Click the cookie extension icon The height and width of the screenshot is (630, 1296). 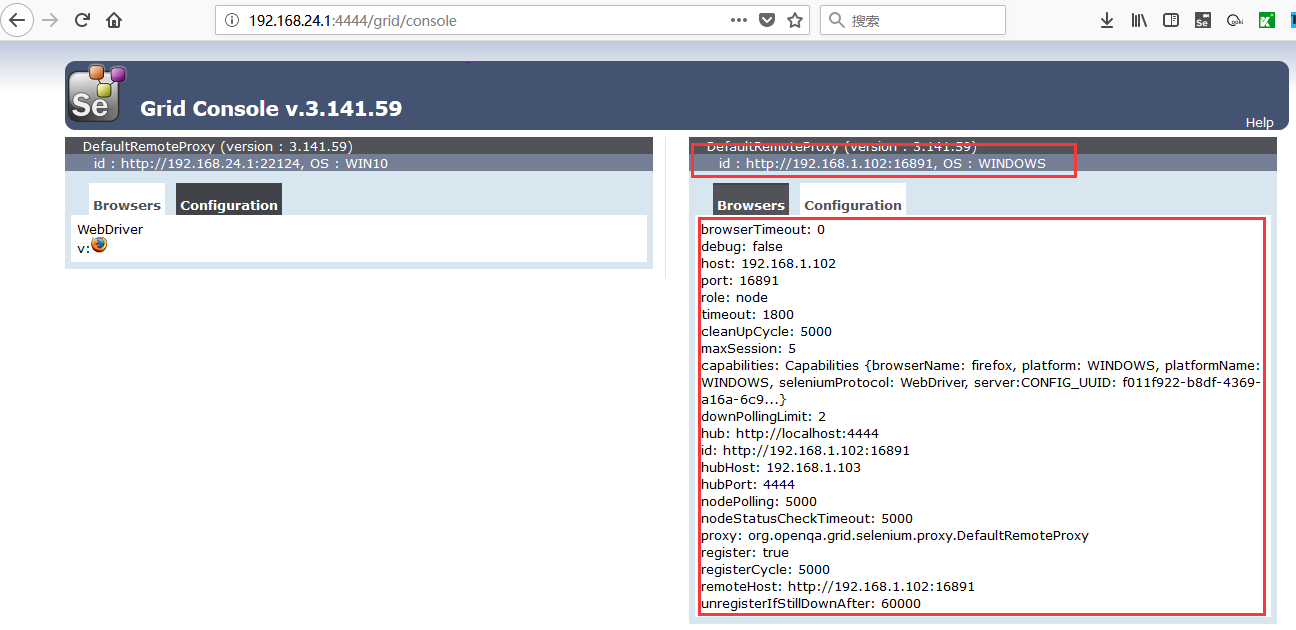click(1235, 20)
